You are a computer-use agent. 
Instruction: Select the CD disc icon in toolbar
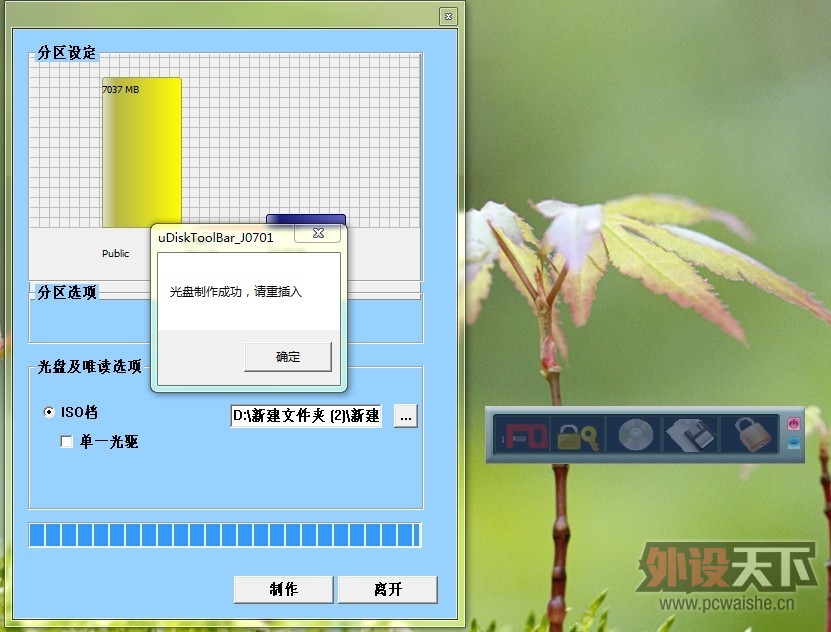click(x=635, y=436)
